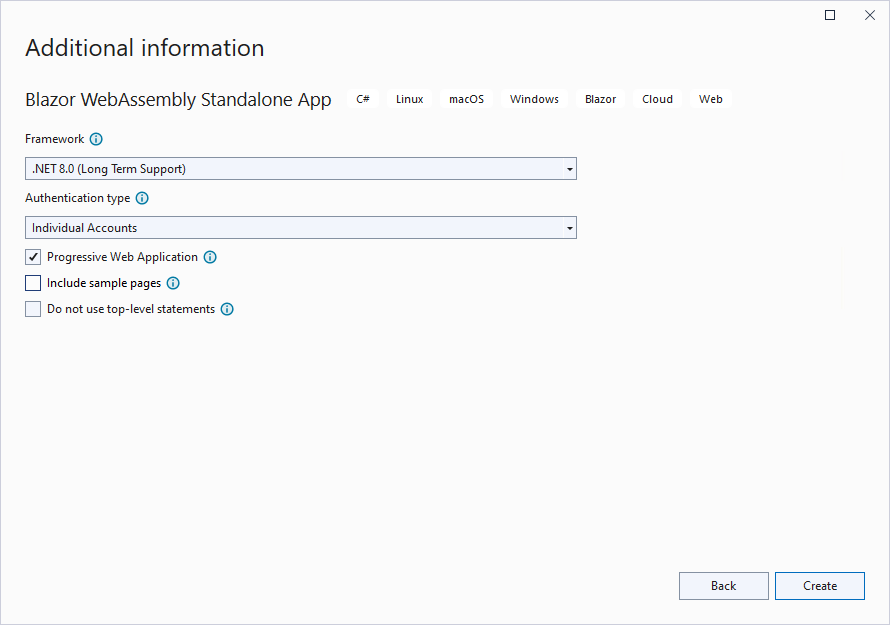Click the Framework info icon
Image resolution: width=890 pixels, height=625 pixels.
click(96, 139)
